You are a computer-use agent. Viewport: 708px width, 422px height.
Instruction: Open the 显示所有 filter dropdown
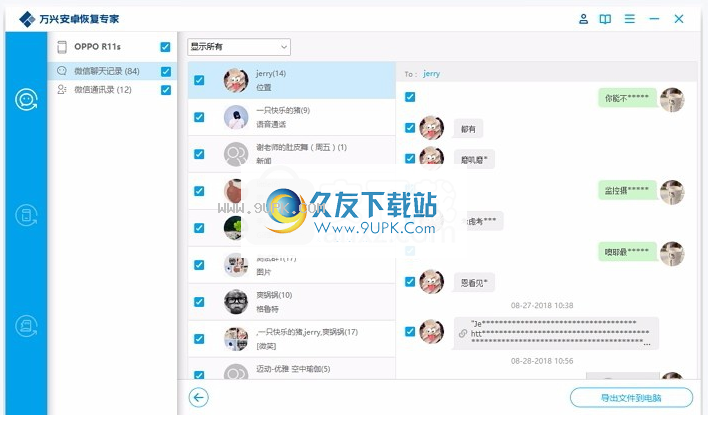tap(239, 47)
